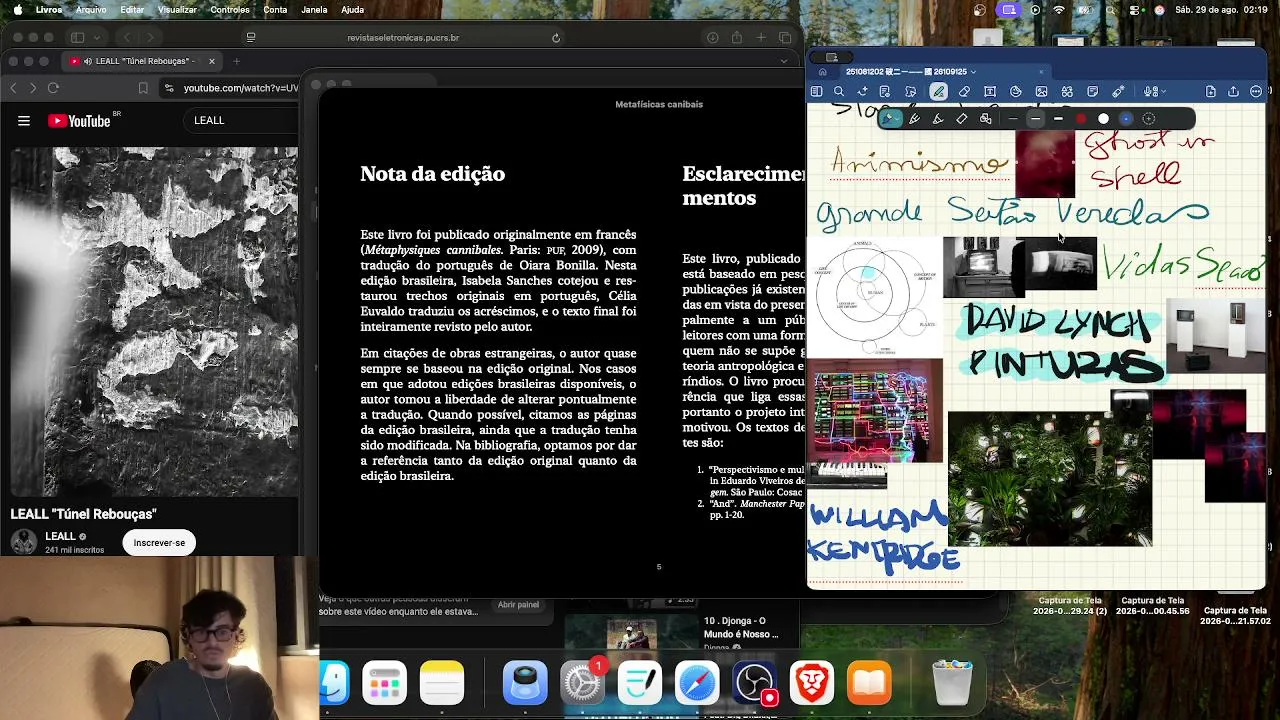The image size is (1280, 720).
Task: Click the share icon in the notes app
Action: 1233,92
